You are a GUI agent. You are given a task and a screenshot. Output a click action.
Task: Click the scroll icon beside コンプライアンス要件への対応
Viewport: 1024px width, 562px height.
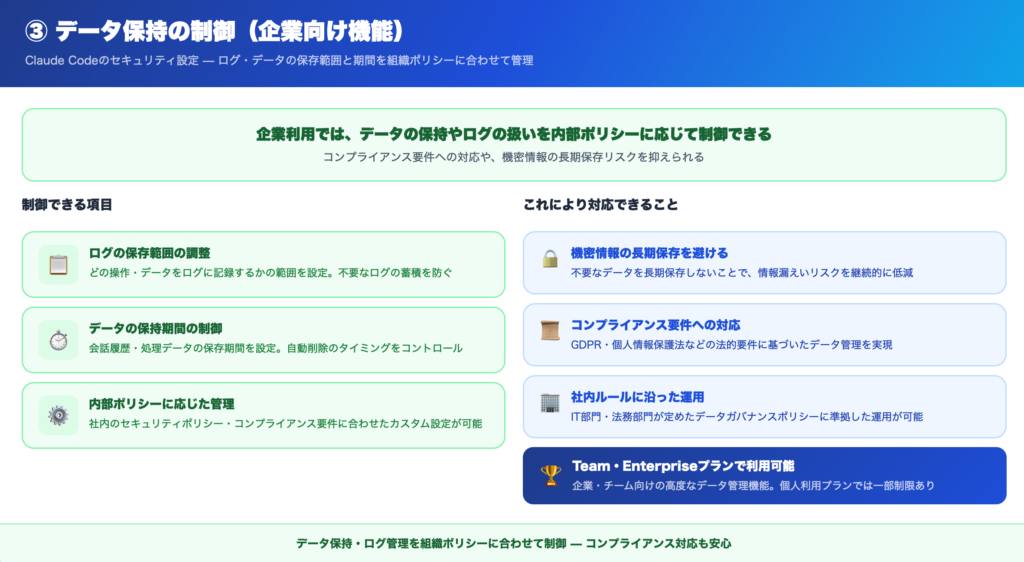[550, 331]
